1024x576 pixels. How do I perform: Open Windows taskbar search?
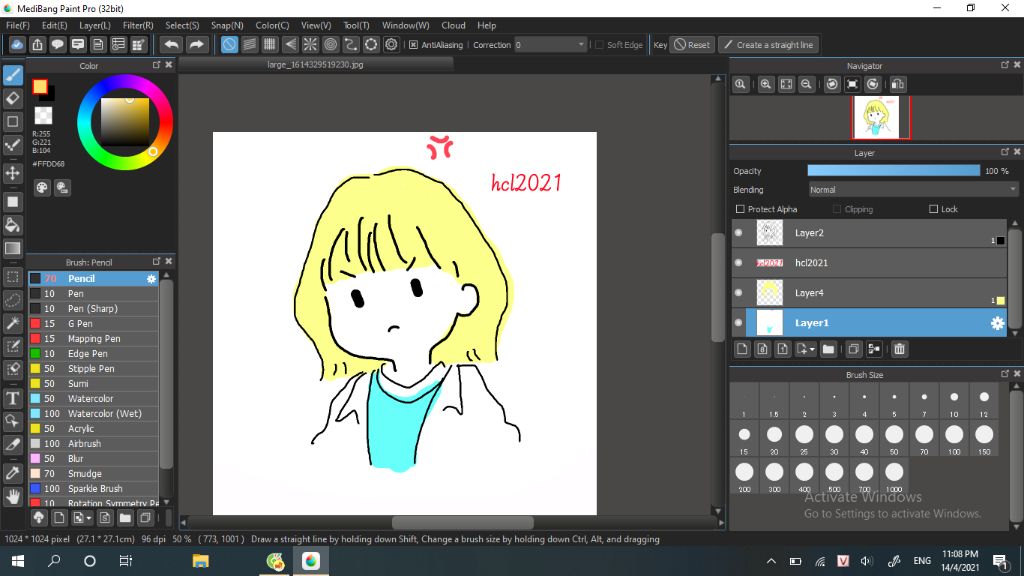pos(54,561)
